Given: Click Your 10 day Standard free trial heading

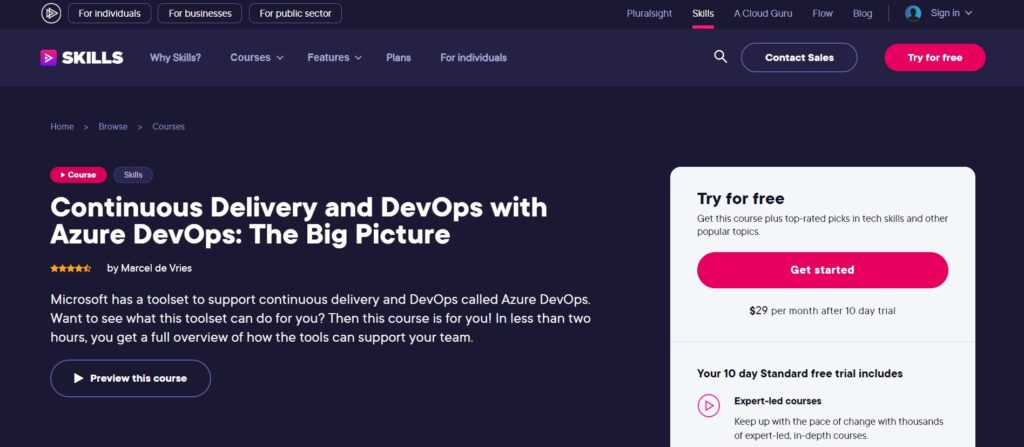Looking at the screenshot, I should (800, 374).
